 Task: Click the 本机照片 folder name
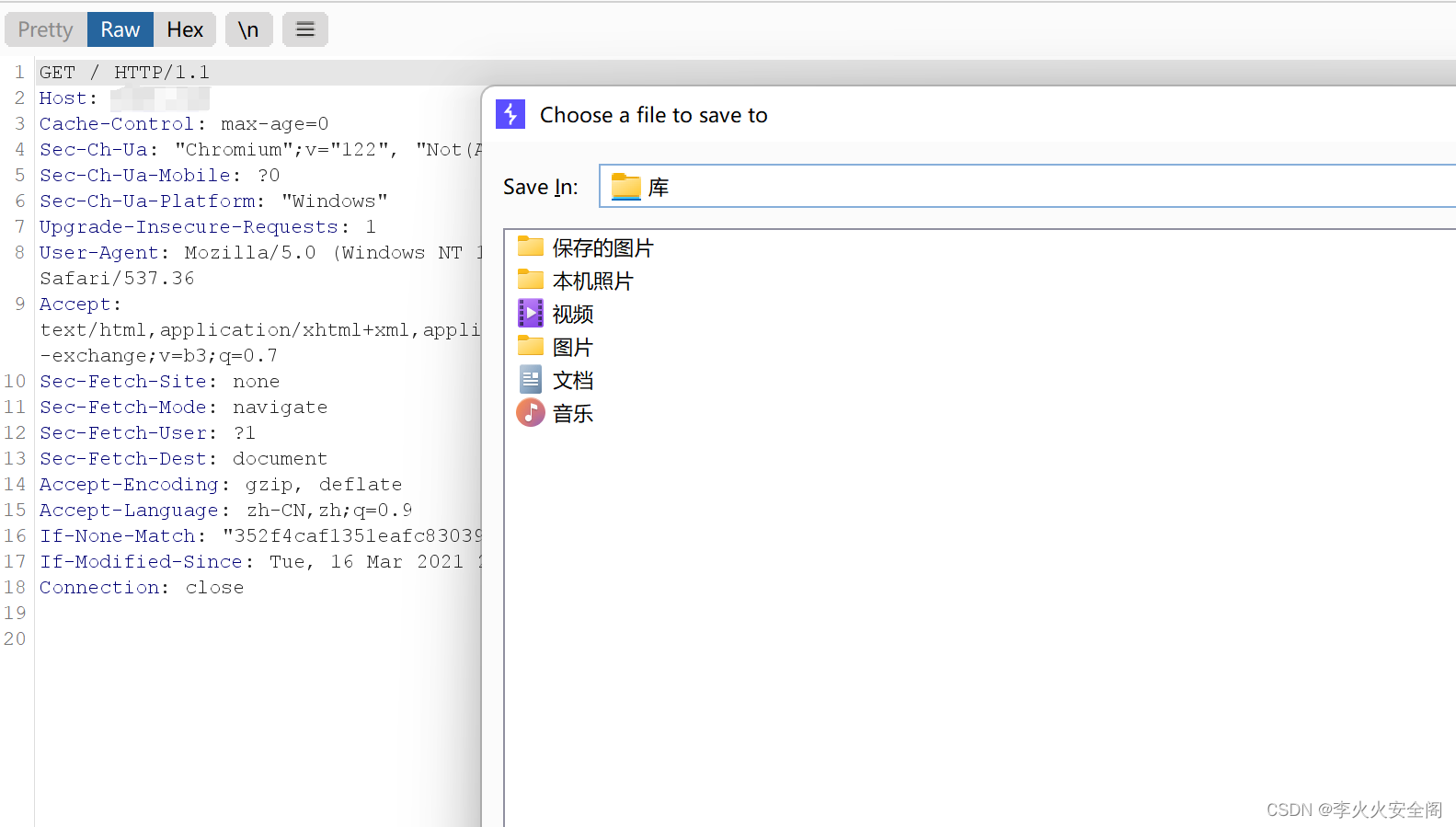pyautogui.click(x=592, y=281)
